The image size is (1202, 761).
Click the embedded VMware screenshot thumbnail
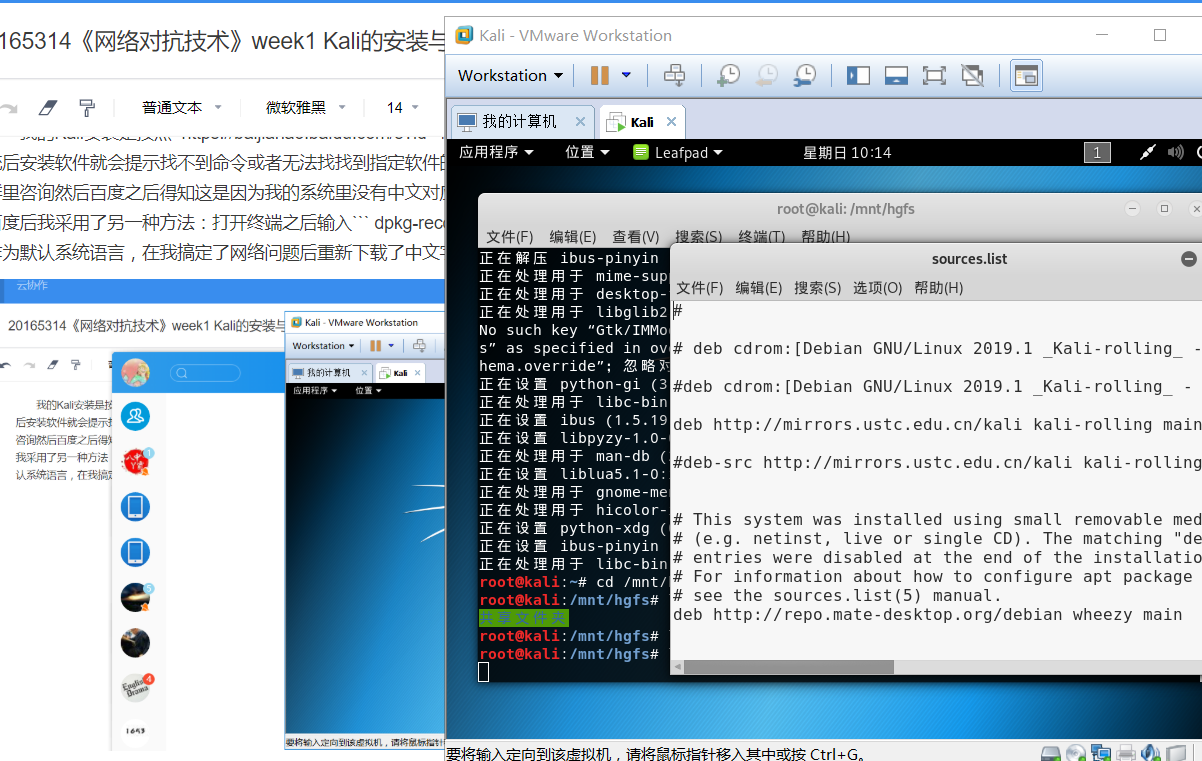pyautogui.click(x=365, y=530)
